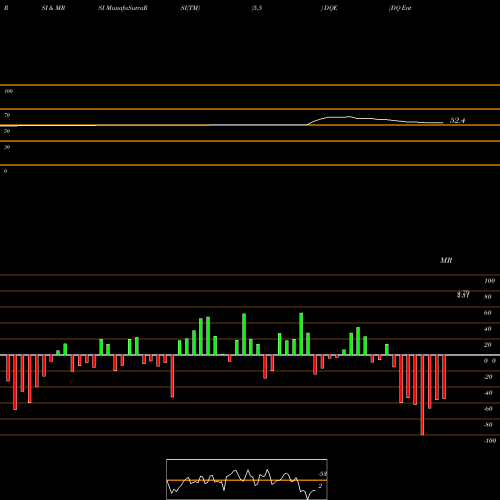Click the "(5,5" parameter text
The image size is (500, 500).
(257, 8)
